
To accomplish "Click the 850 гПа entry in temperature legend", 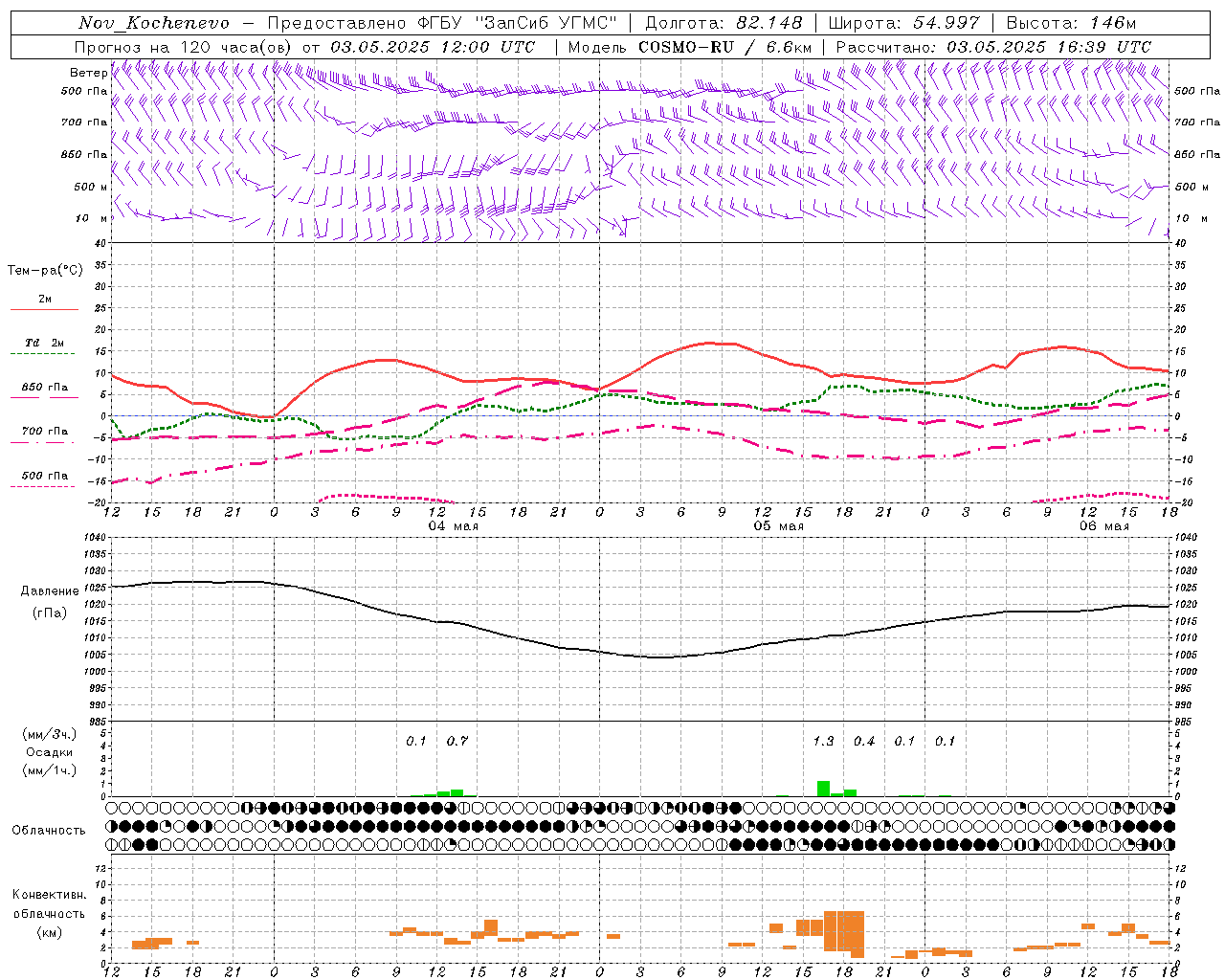I will [x=45, y=387].
